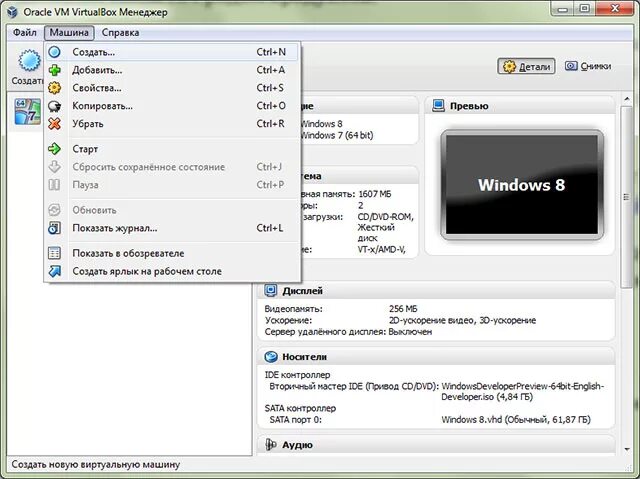640x479 pixels.
Task: Click the Создать toolbar icon
Action: coord(29,61)
